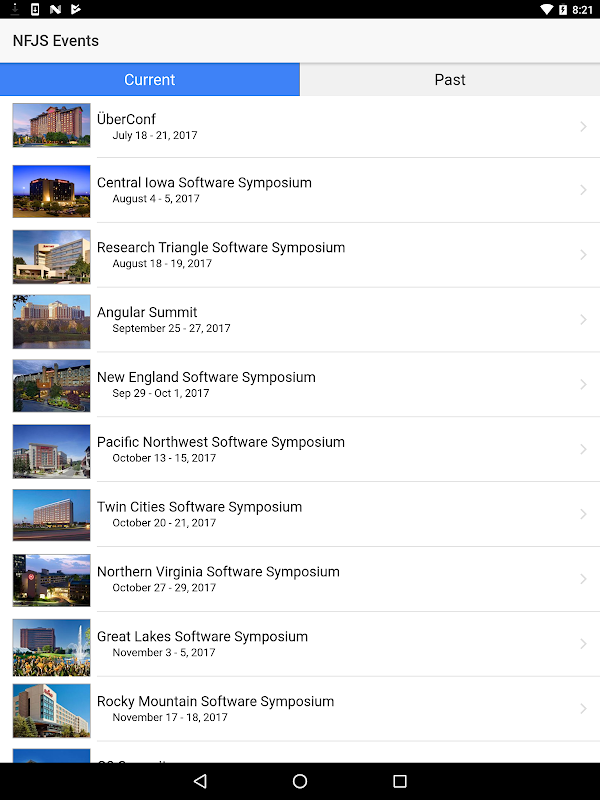600x800 pixels.
Task: Expand Great Lakes Software Symposium chevron
Action: [x=583, y=643]
